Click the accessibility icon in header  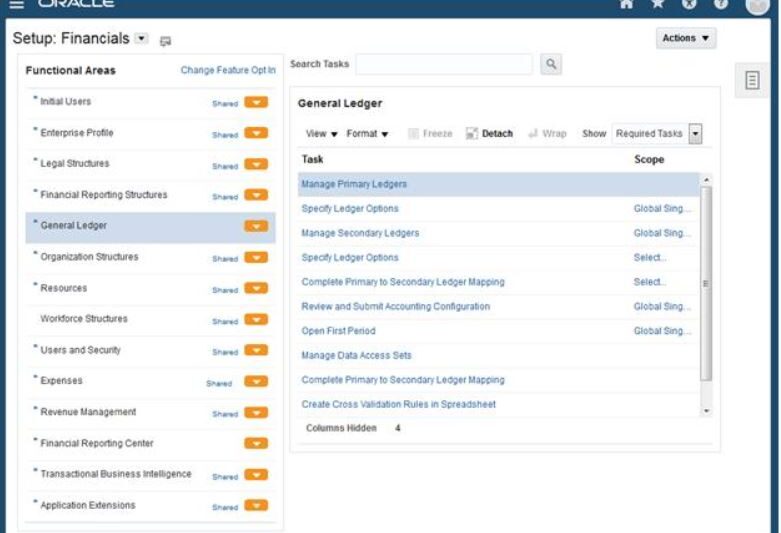point(689,4)
